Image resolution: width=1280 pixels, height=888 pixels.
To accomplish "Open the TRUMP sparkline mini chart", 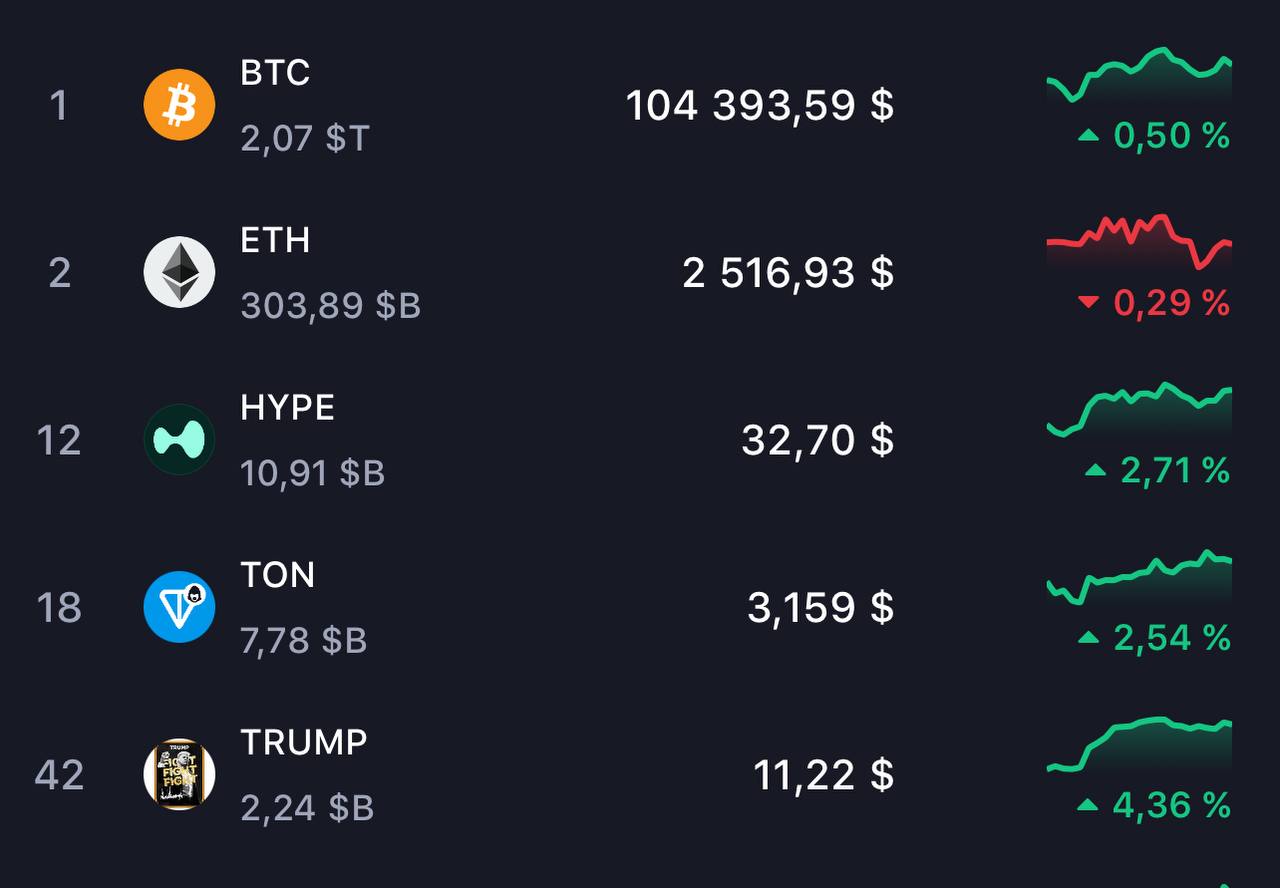I will [x=1139, y=745].
